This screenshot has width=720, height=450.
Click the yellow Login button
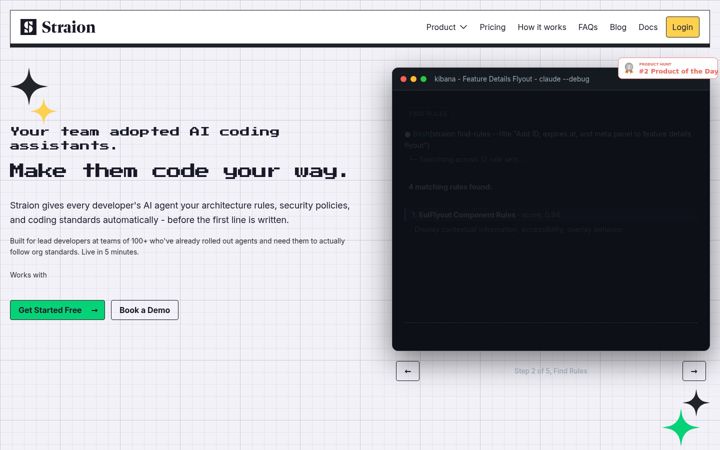click(x=682, y=27)
